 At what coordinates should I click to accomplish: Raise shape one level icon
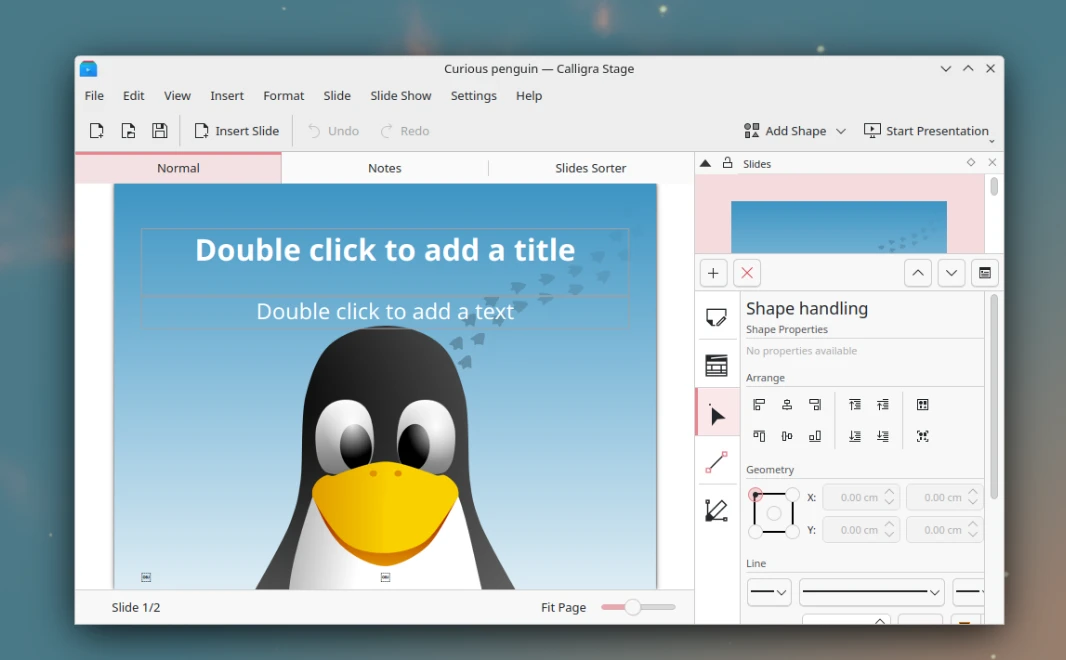pyautogui.click(x=882, y=405)
